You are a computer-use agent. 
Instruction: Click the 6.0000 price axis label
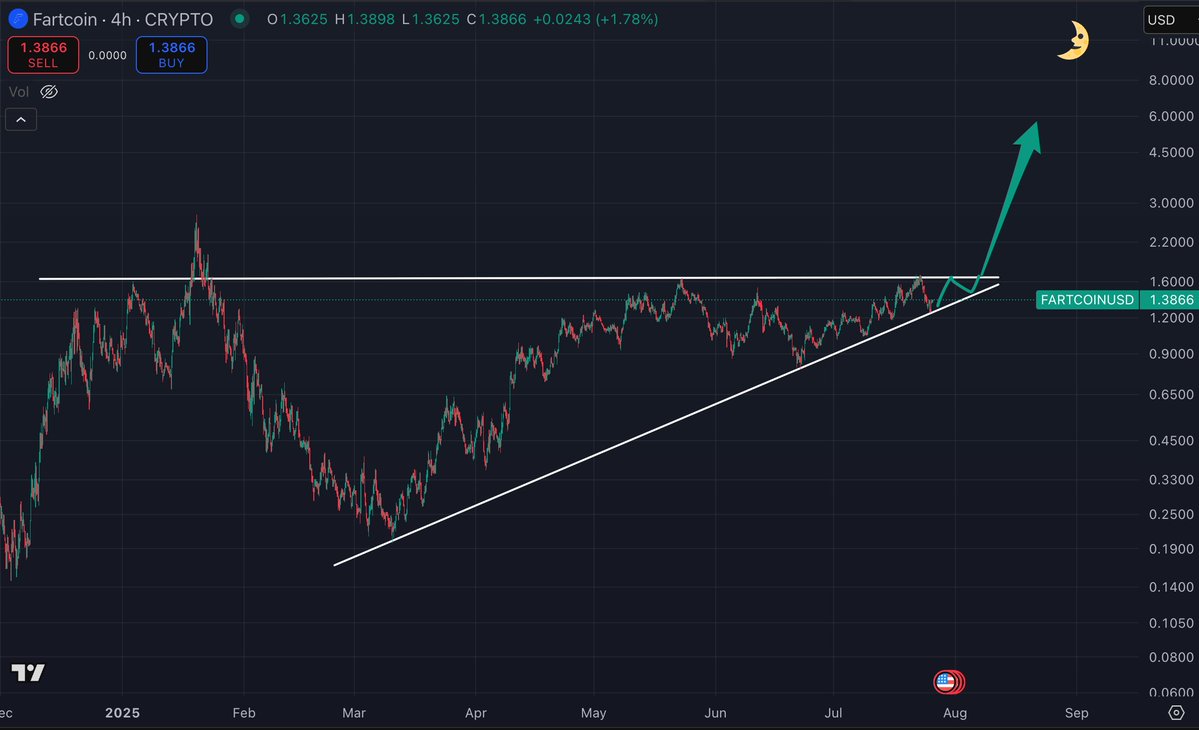(1171, 116)
